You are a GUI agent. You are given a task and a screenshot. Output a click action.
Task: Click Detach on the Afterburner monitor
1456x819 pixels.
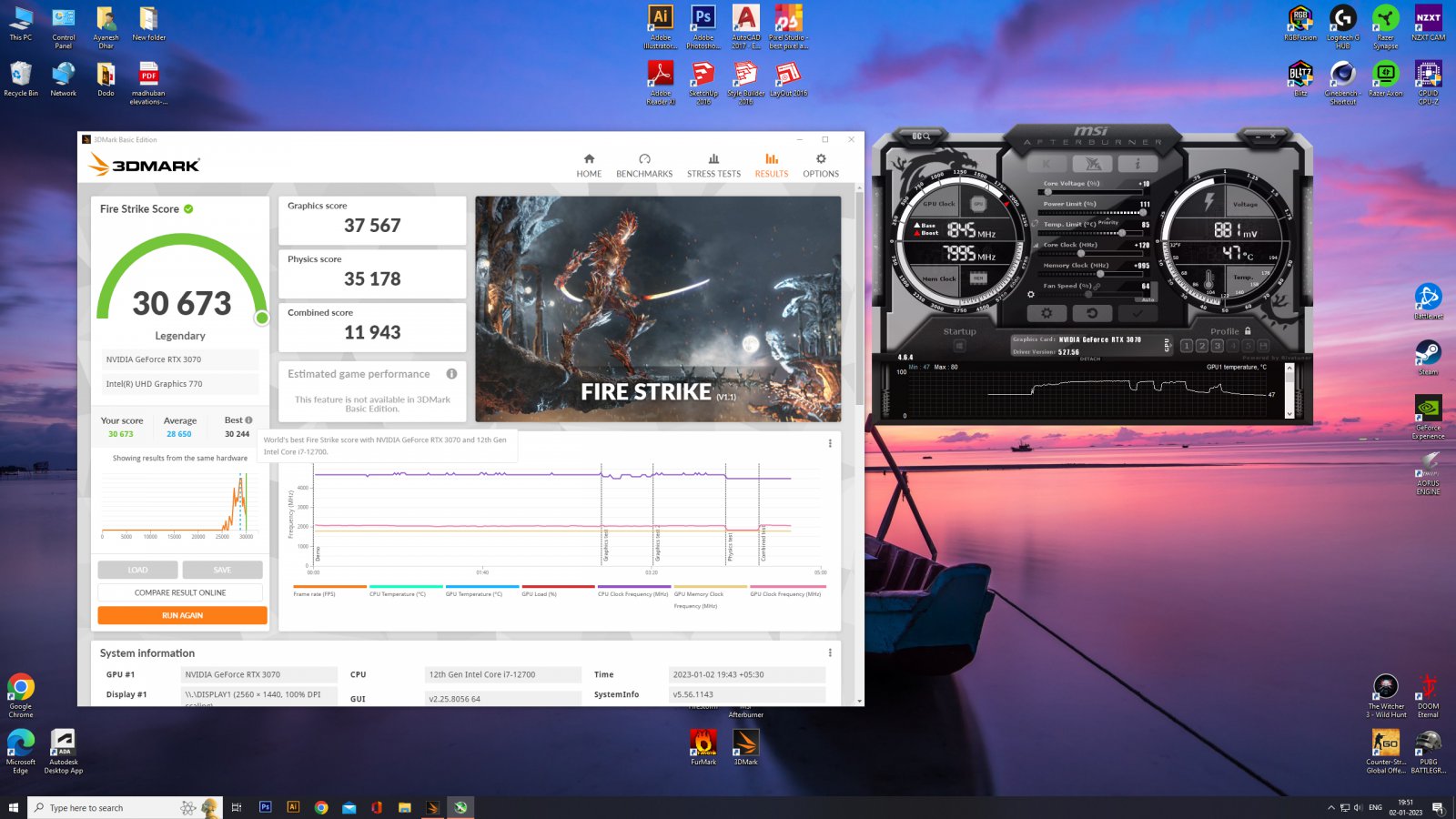(x=1090, y=359)
